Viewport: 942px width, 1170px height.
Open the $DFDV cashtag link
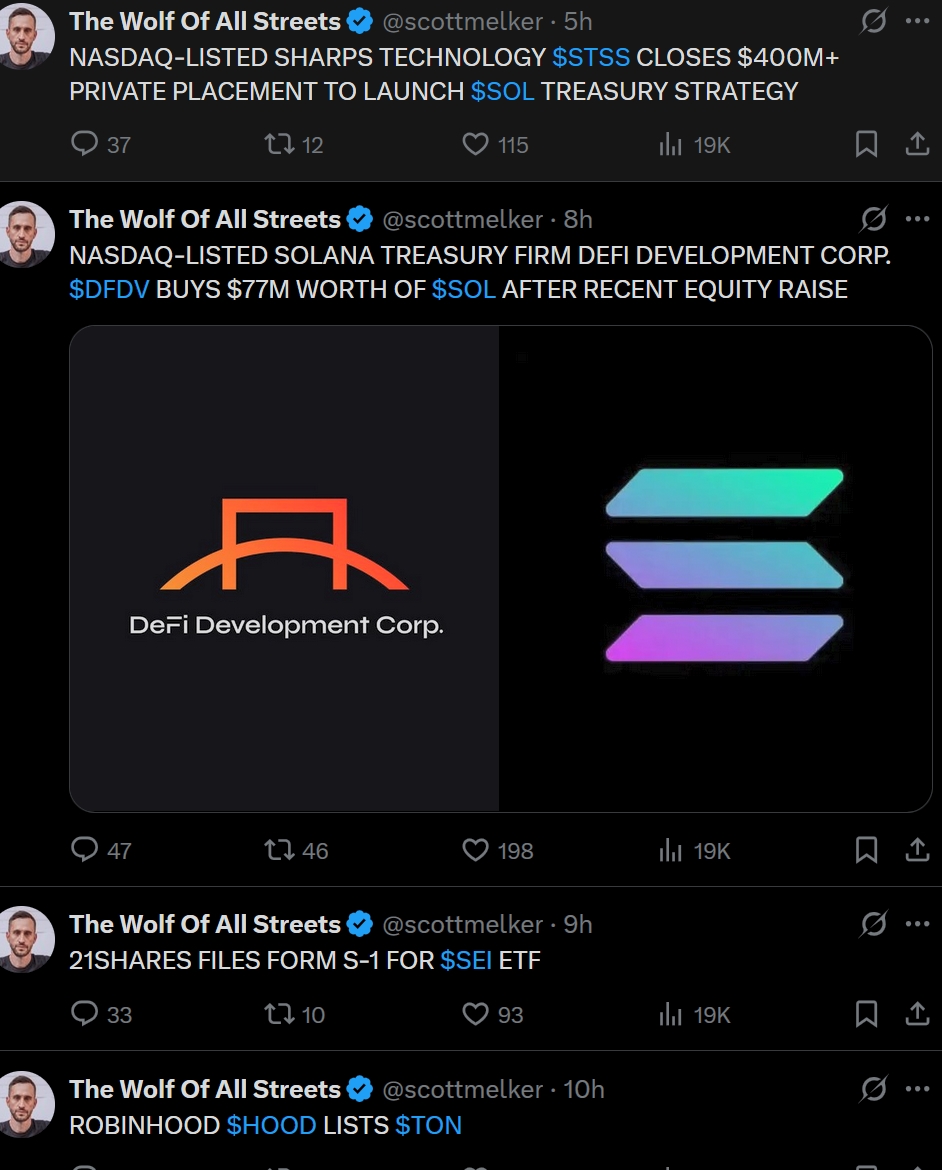pyautogui.click(x=110, y=290)
